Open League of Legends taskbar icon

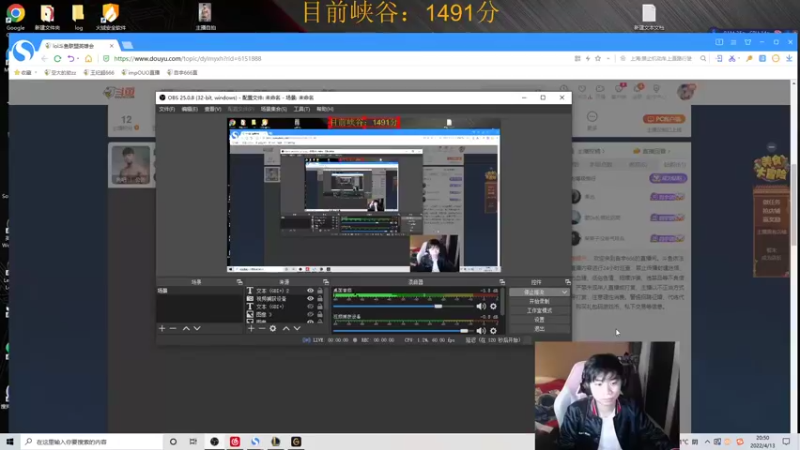pos(276,442)
